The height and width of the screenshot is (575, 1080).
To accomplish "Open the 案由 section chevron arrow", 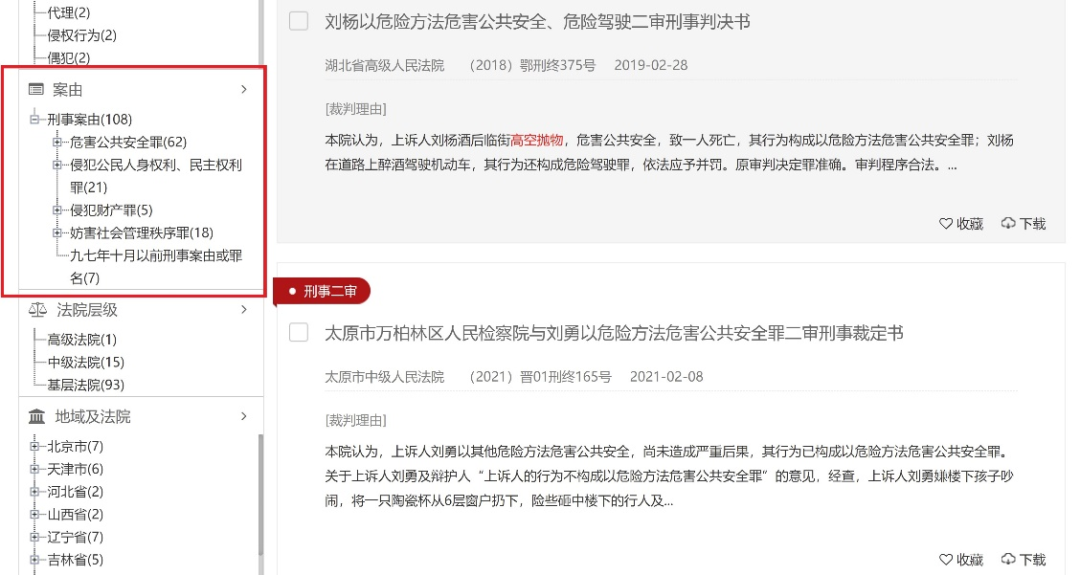I will (x=244, y=90).
